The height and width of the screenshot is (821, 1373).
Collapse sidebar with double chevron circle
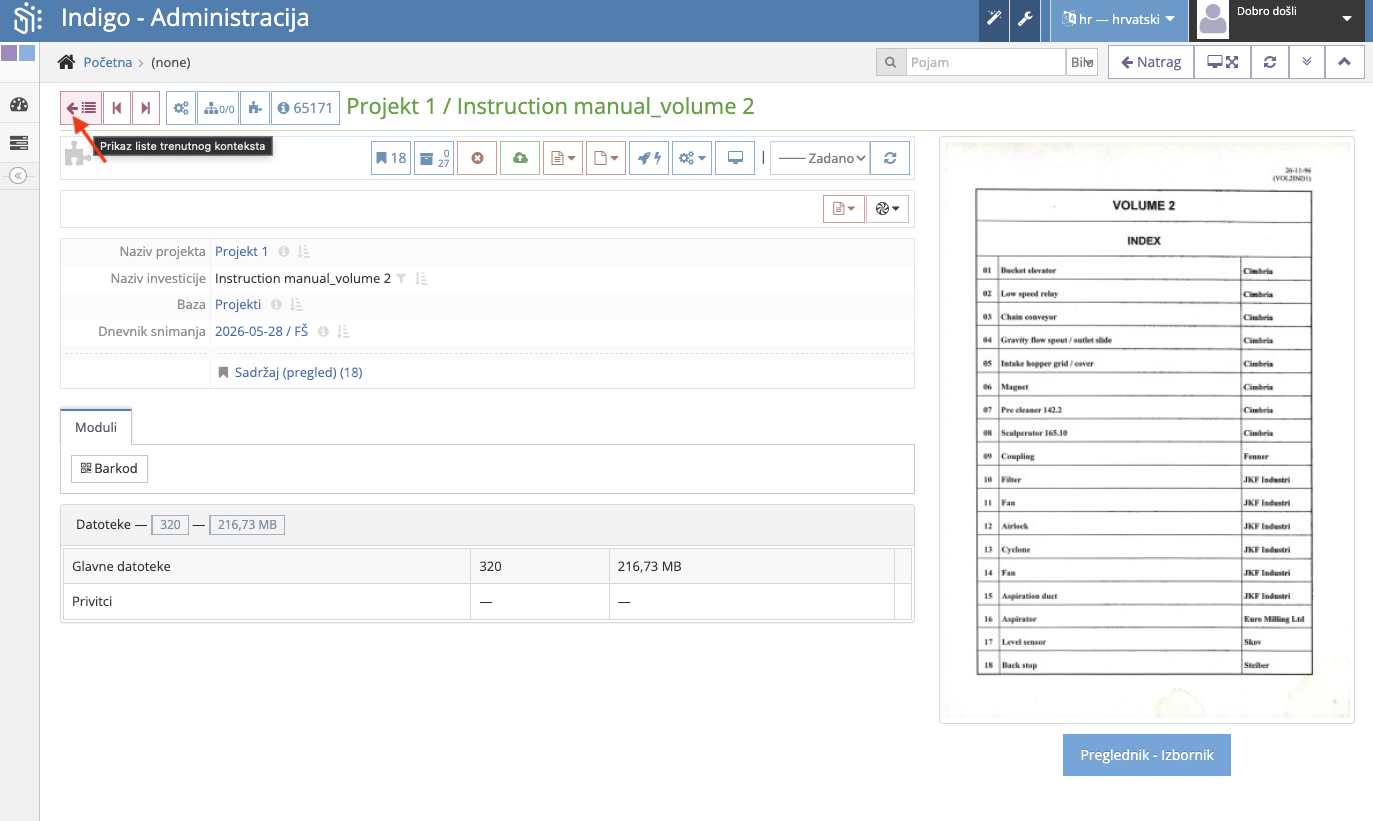(x=18, y=176)
